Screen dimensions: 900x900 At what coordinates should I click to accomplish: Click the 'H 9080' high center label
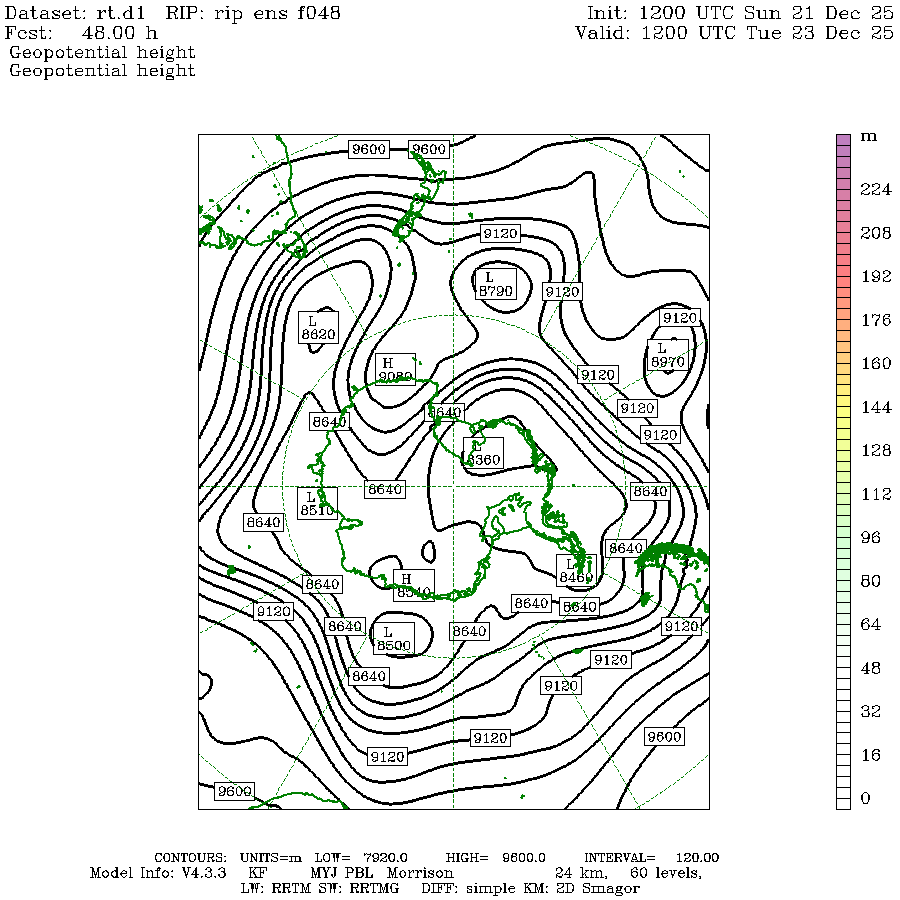395,369
